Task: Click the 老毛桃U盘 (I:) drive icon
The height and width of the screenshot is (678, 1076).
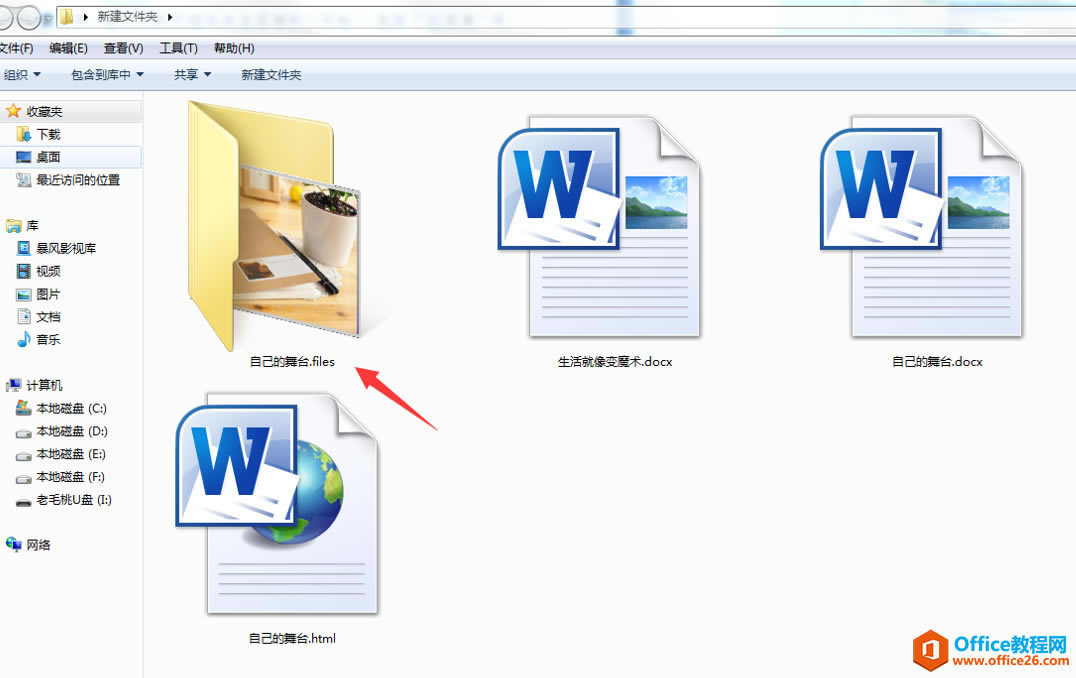Action: click(x=23, y=502)
